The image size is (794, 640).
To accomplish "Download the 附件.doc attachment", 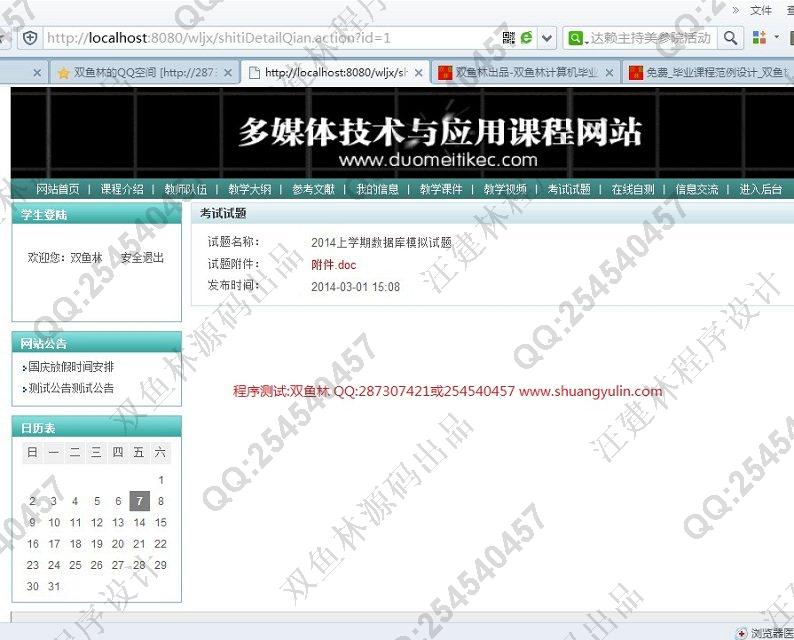I will [x=334, y=265].
